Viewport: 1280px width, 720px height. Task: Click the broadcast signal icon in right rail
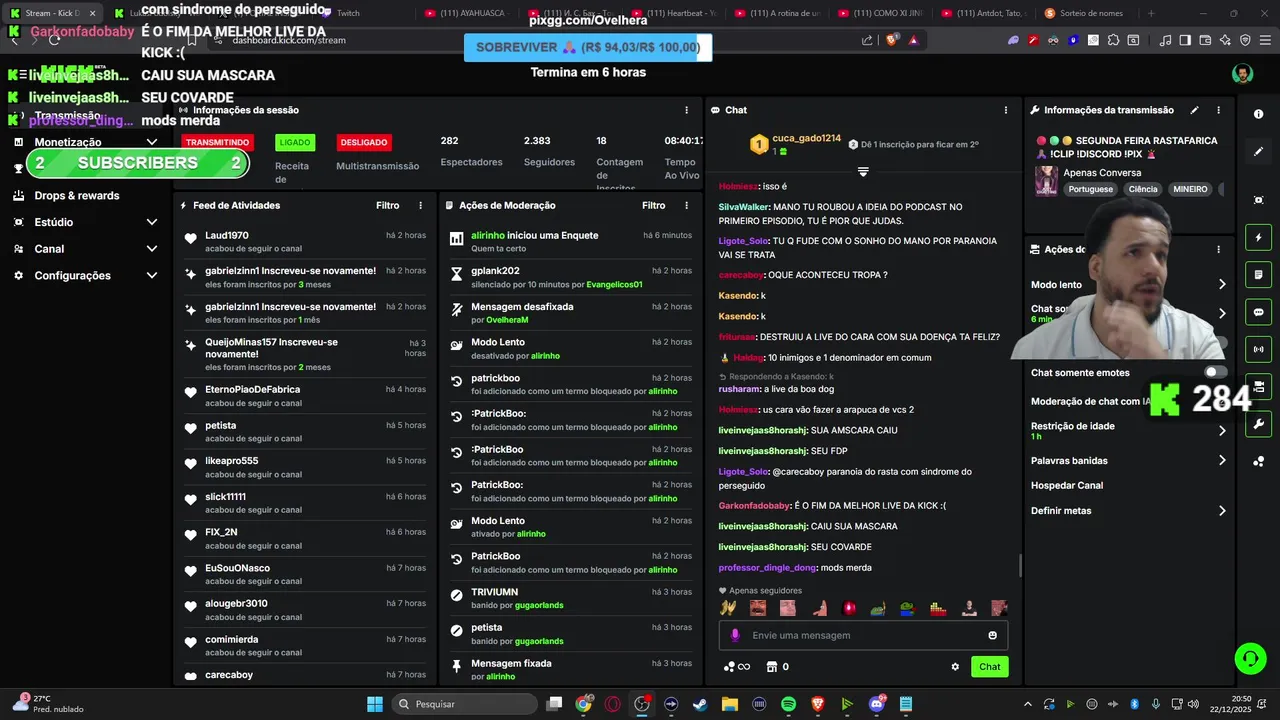click(1258, 349)
